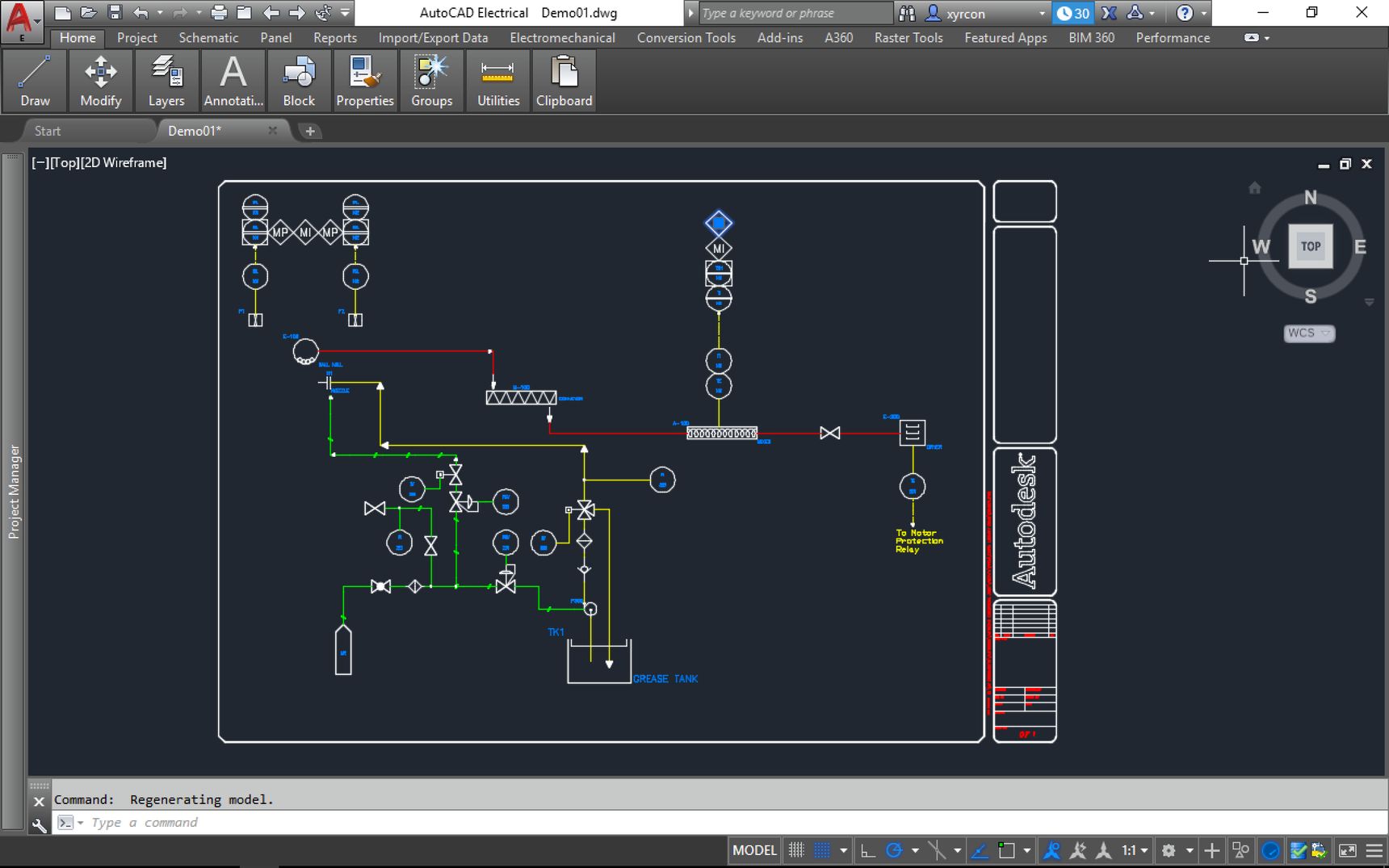Click the Surfer icon in quick access toolbar
The height and width of the screenshot is (868, 1389).
click(x=323, y=13)
